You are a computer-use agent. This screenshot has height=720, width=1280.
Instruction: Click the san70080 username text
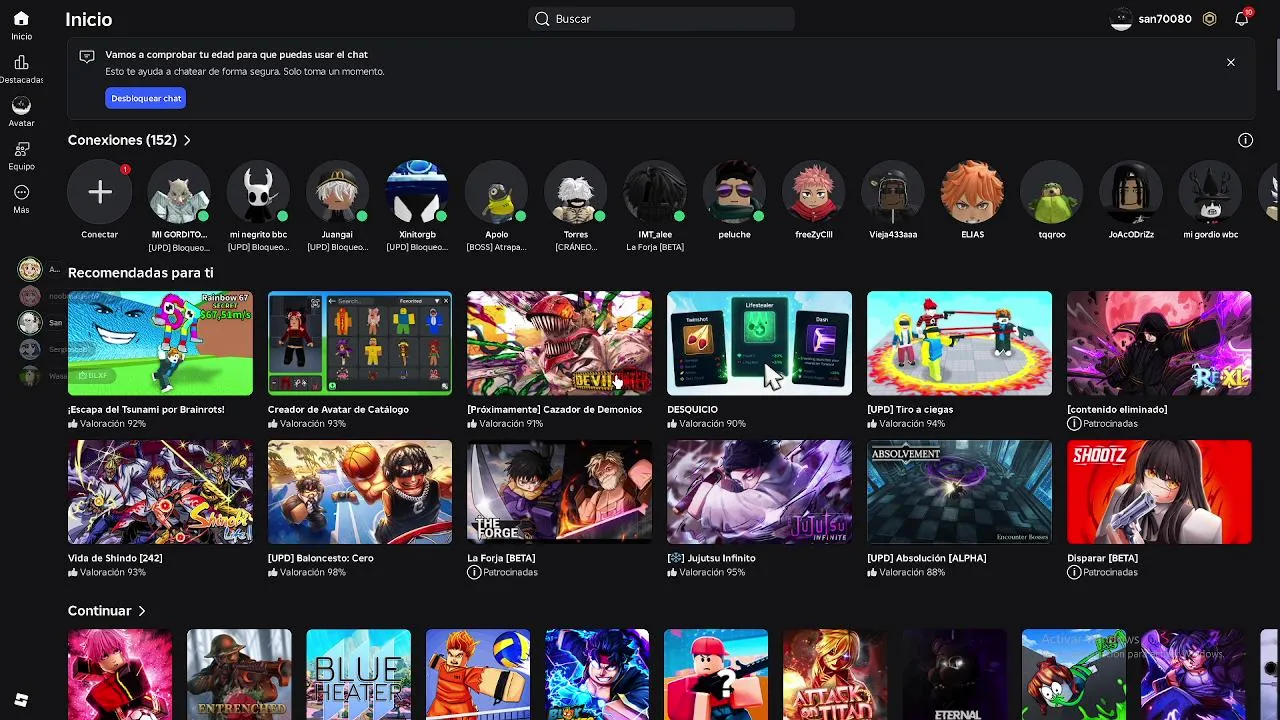pyautogui.click(x=1165, y=19)
